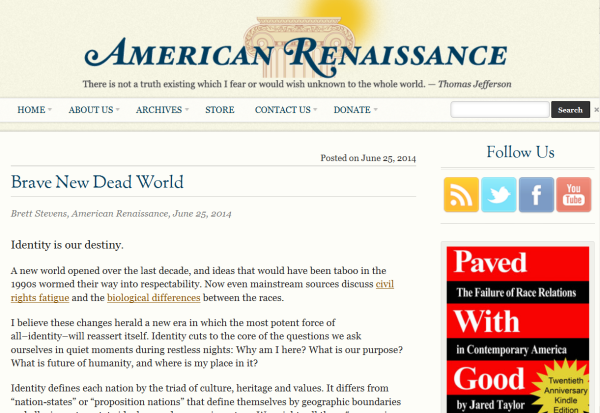Screen dimensions: 600x413
Task: Click into the search text field
Action: pos(499,110)
